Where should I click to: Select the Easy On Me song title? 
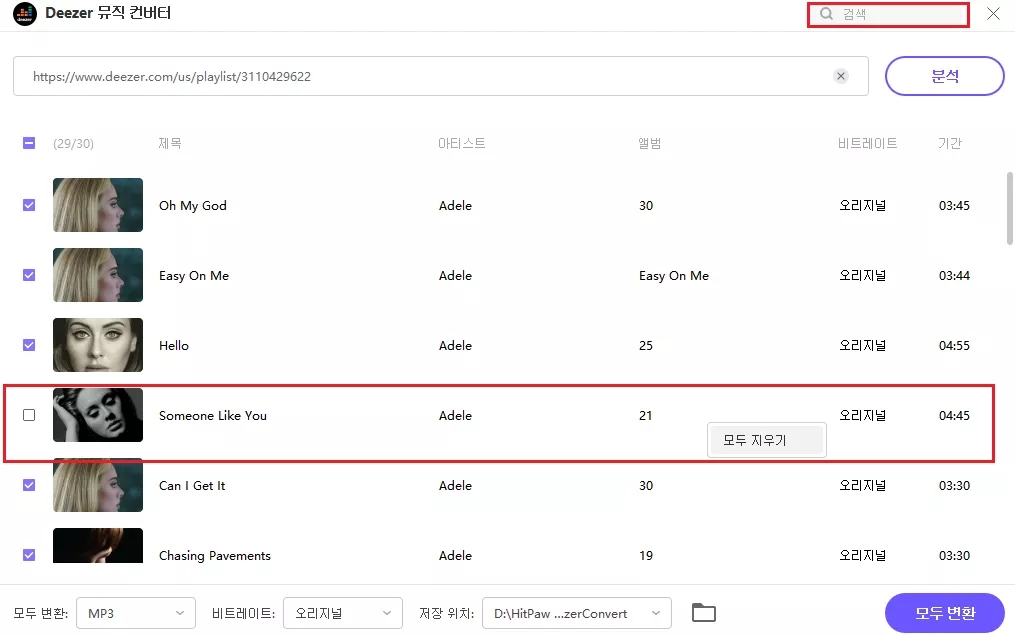click(x=194, y=276)
